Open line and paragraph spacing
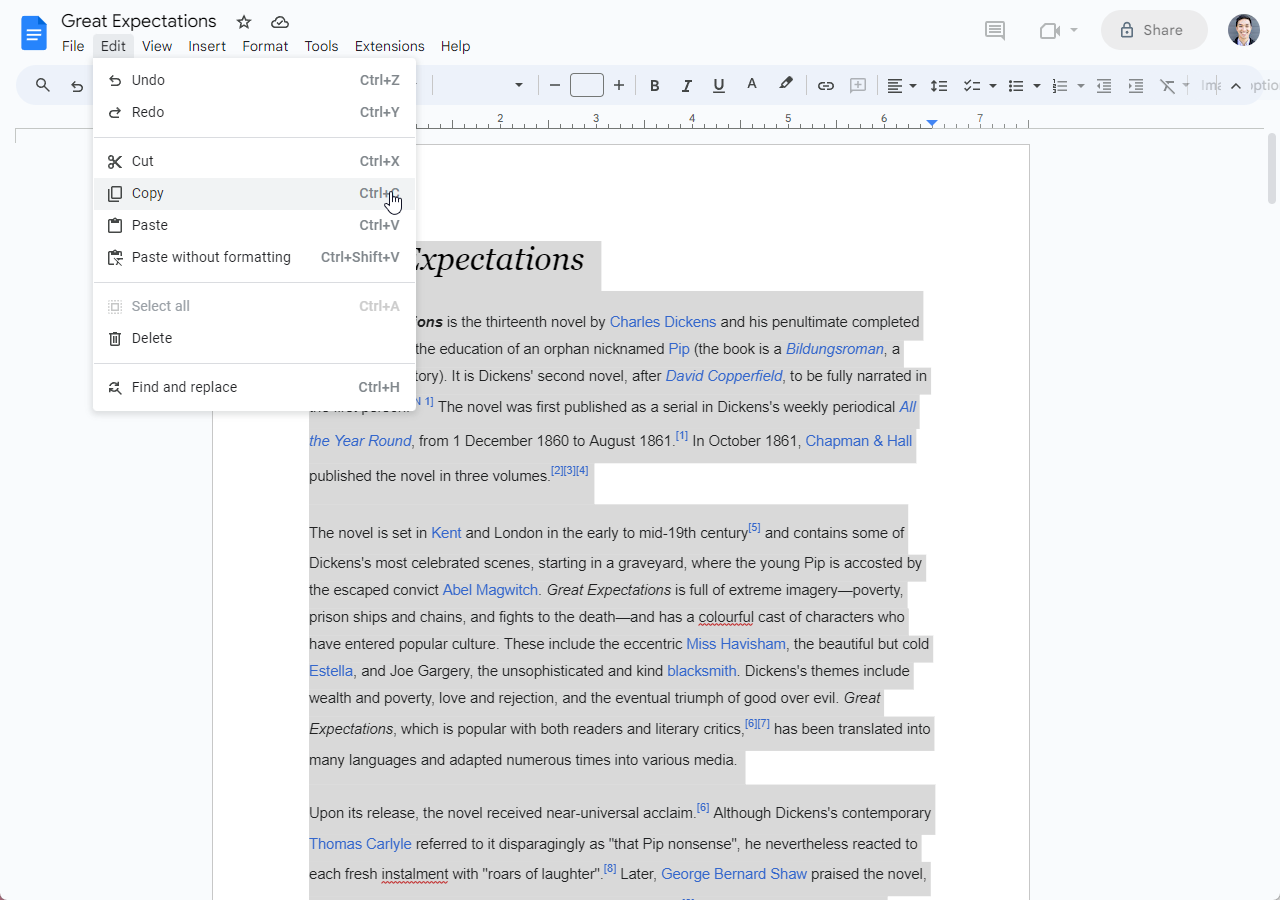The image size is (1280, 900). coord(939,86)
